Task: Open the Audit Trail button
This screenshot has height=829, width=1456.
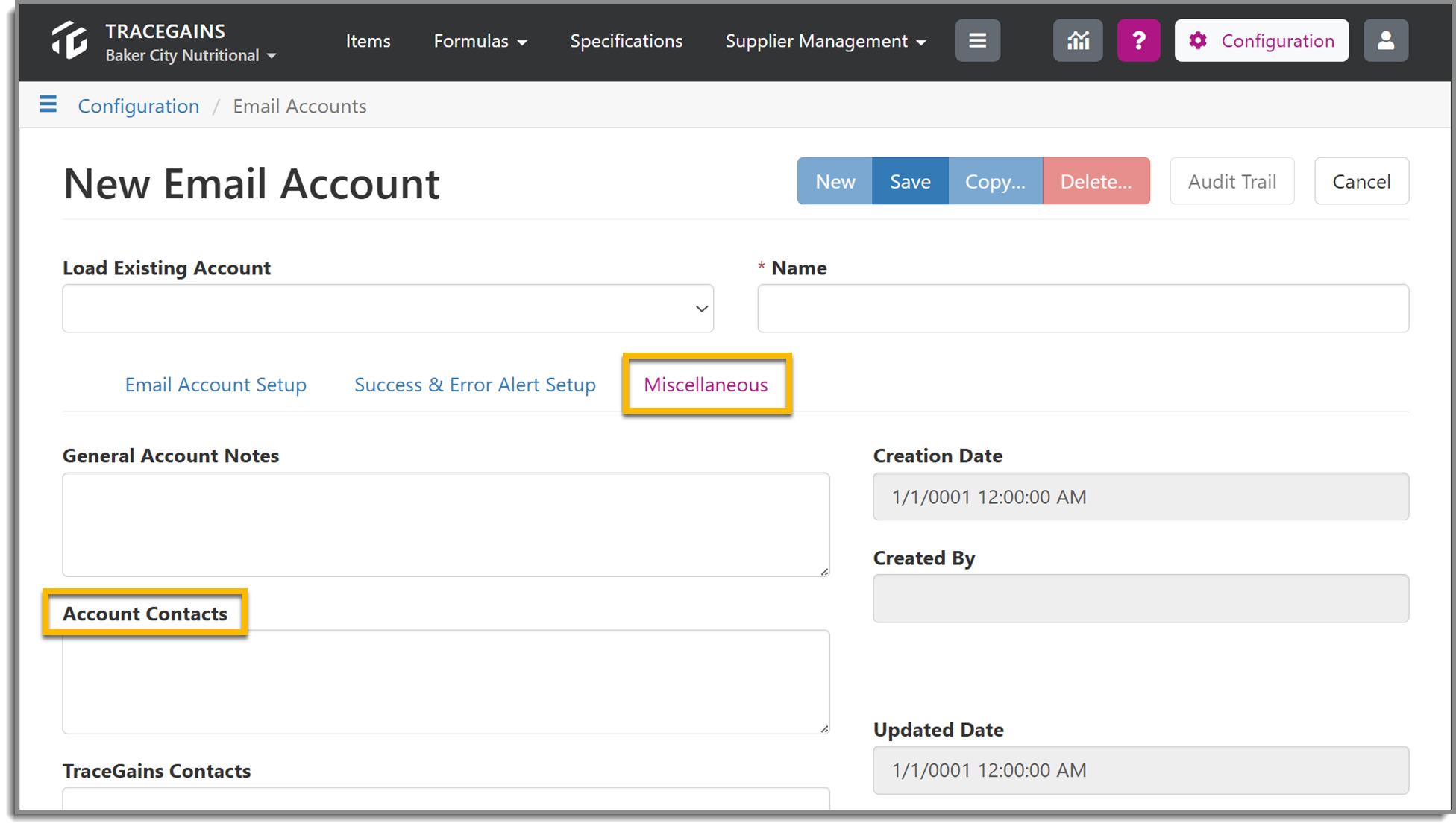Action: point(1231,181)
